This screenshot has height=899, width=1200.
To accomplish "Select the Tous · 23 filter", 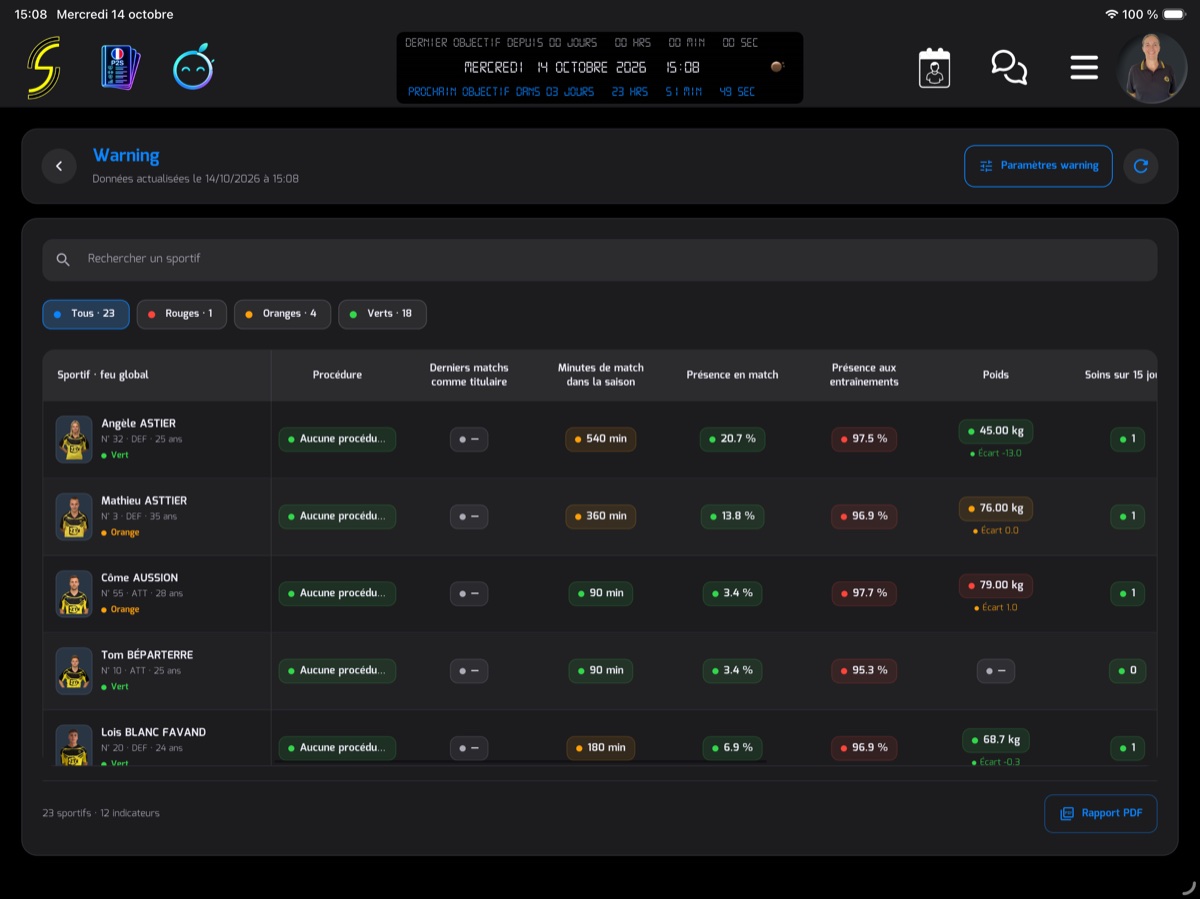I will [86, 314].
